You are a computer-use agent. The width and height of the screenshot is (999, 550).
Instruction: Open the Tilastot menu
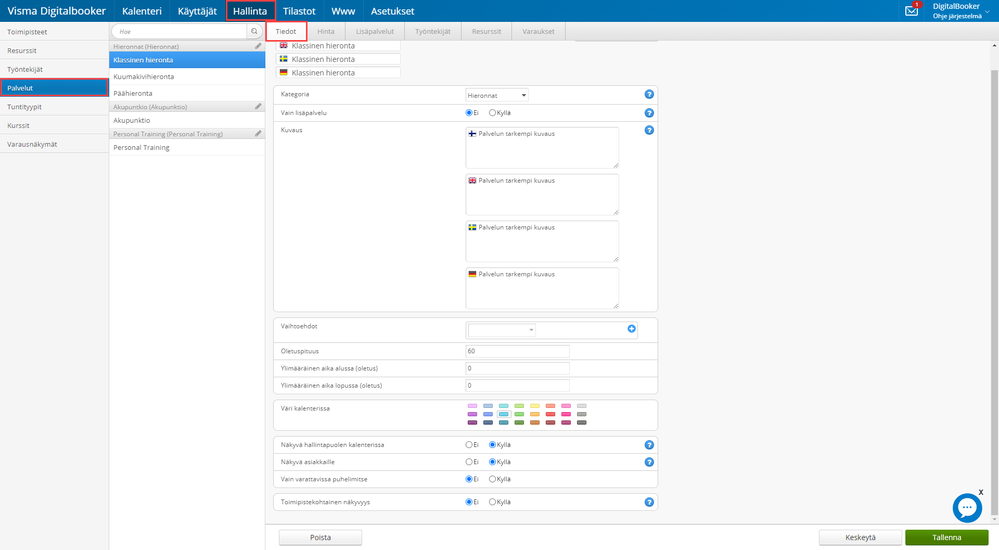(x=298, y=11)
